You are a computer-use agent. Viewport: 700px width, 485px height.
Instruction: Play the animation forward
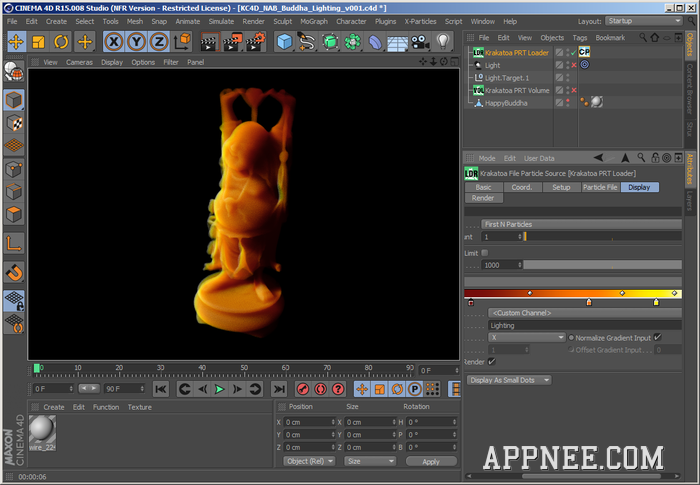tap(220, 389)
